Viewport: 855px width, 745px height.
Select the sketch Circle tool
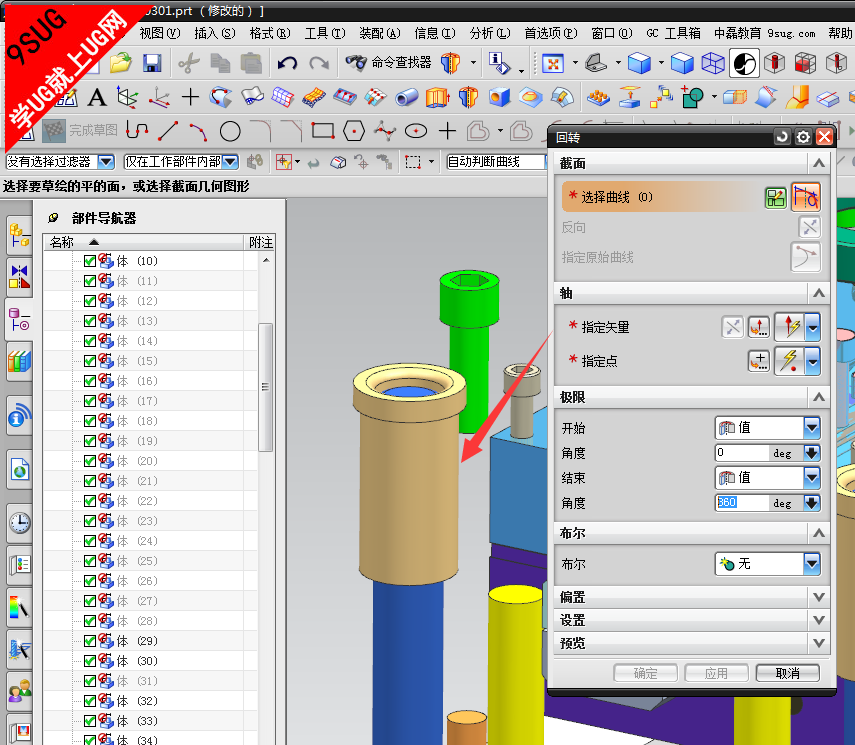[230, 131]
